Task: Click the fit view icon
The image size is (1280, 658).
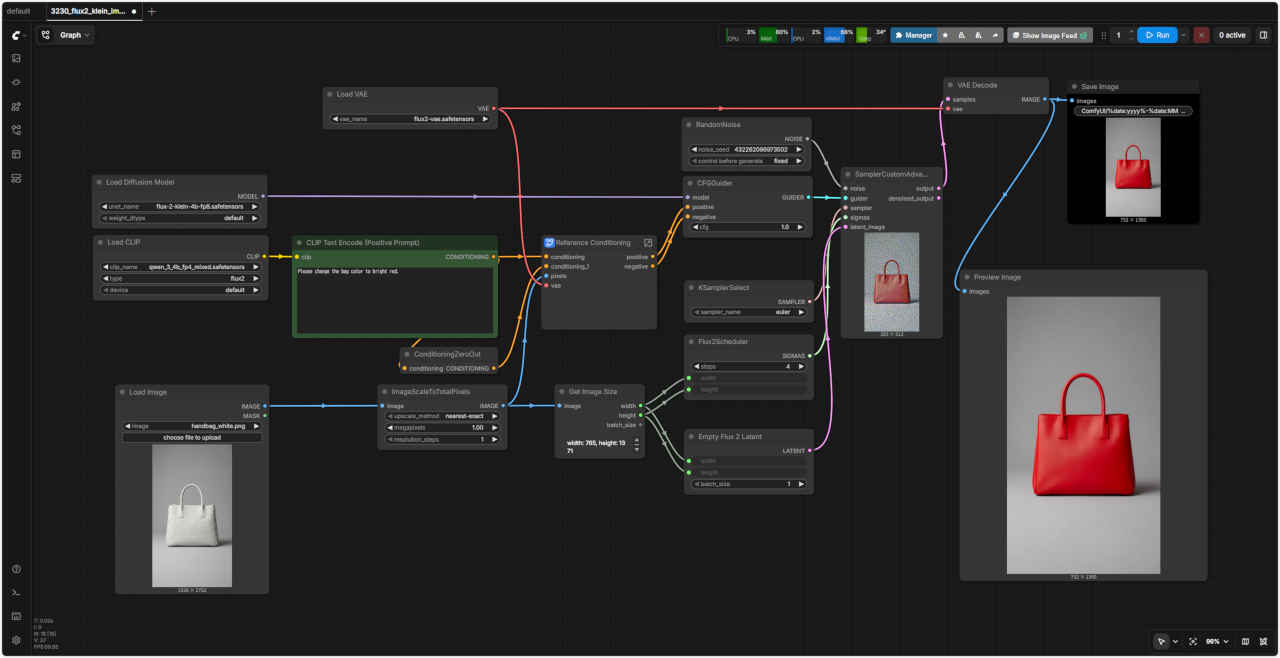Action: tap(1193, 641)
